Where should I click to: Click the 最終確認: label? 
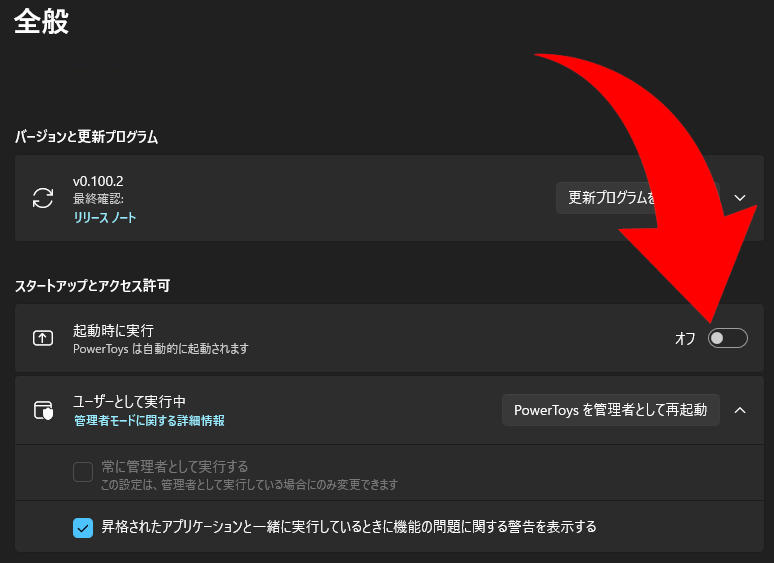point(98,198)
